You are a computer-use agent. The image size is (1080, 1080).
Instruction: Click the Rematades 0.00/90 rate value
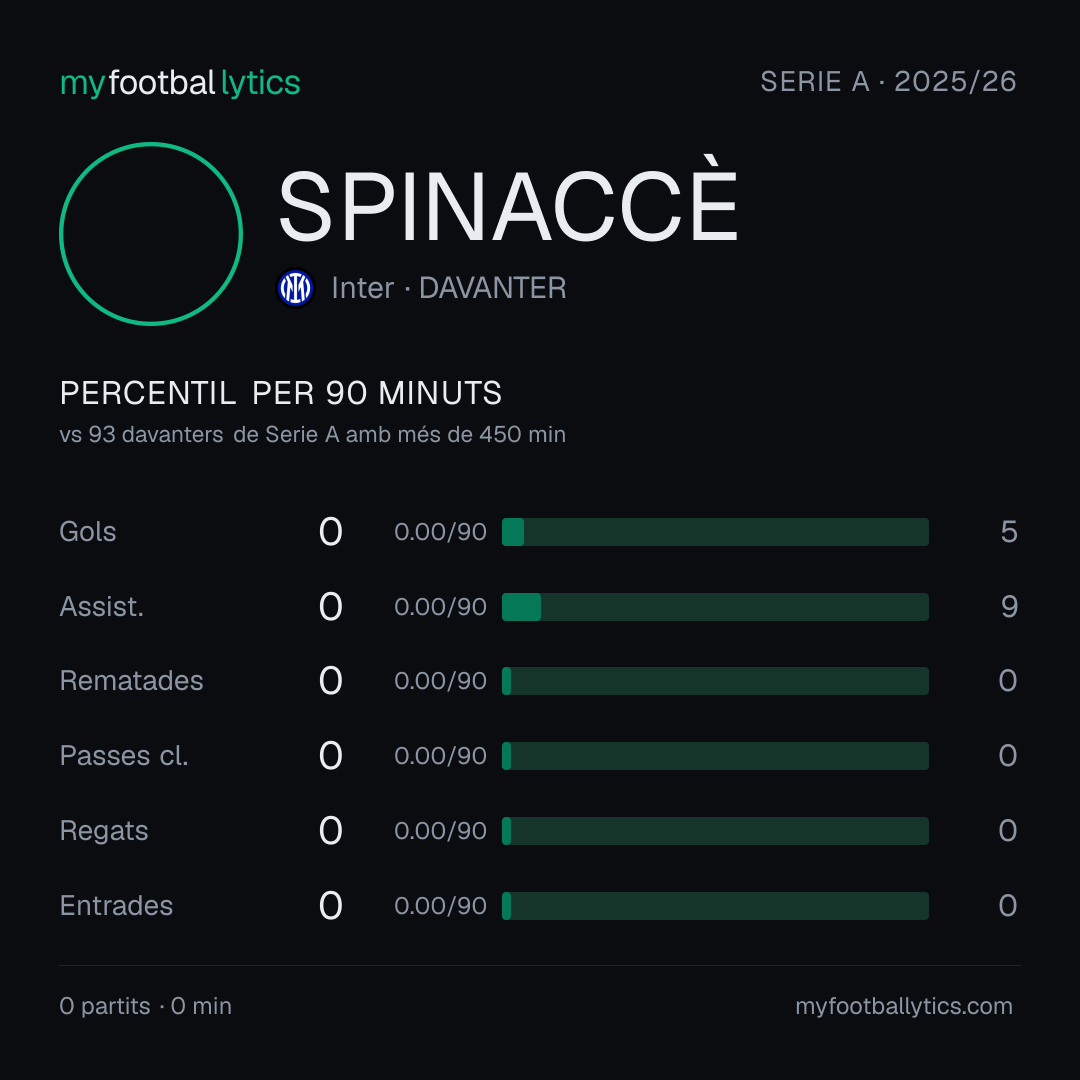[440, 681]
